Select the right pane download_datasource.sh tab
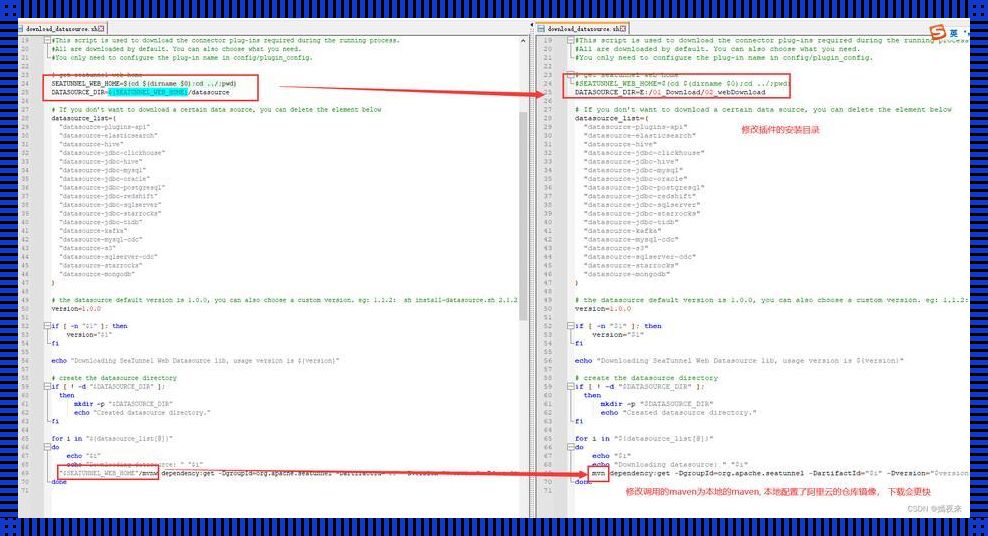 583,28
